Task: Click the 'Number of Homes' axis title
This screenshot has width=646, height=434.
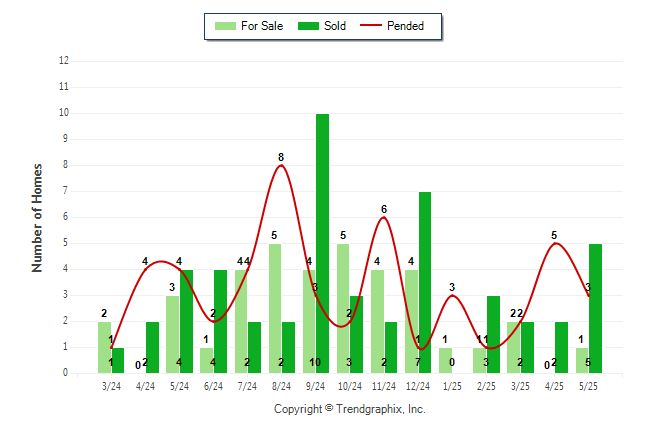Action: pos(37,218)
